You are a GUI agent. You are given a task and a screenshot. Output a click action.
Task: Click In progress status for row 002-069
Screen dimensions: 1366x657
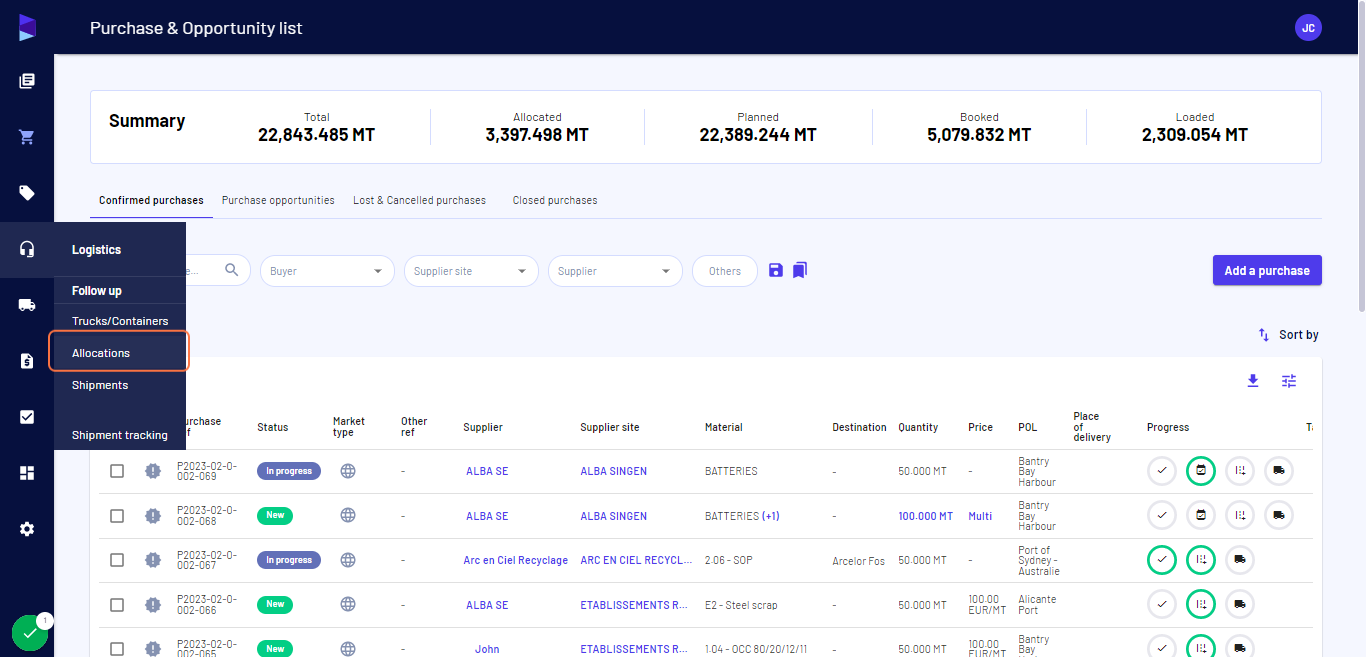click(x=289, y=471)
